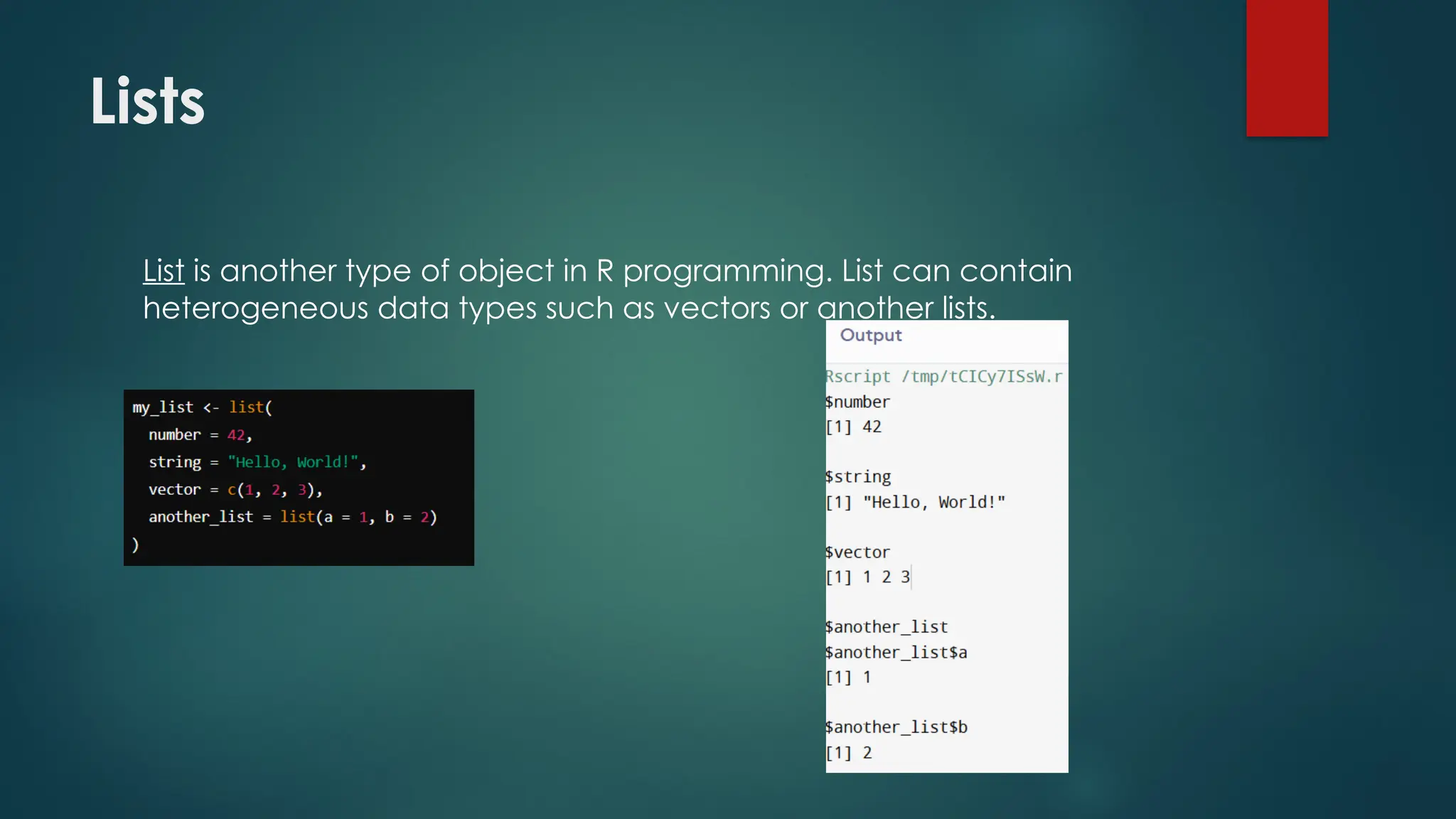Select the 'Lists' slide title
This screenshot has height=819, width=1456.
point(148,101)
